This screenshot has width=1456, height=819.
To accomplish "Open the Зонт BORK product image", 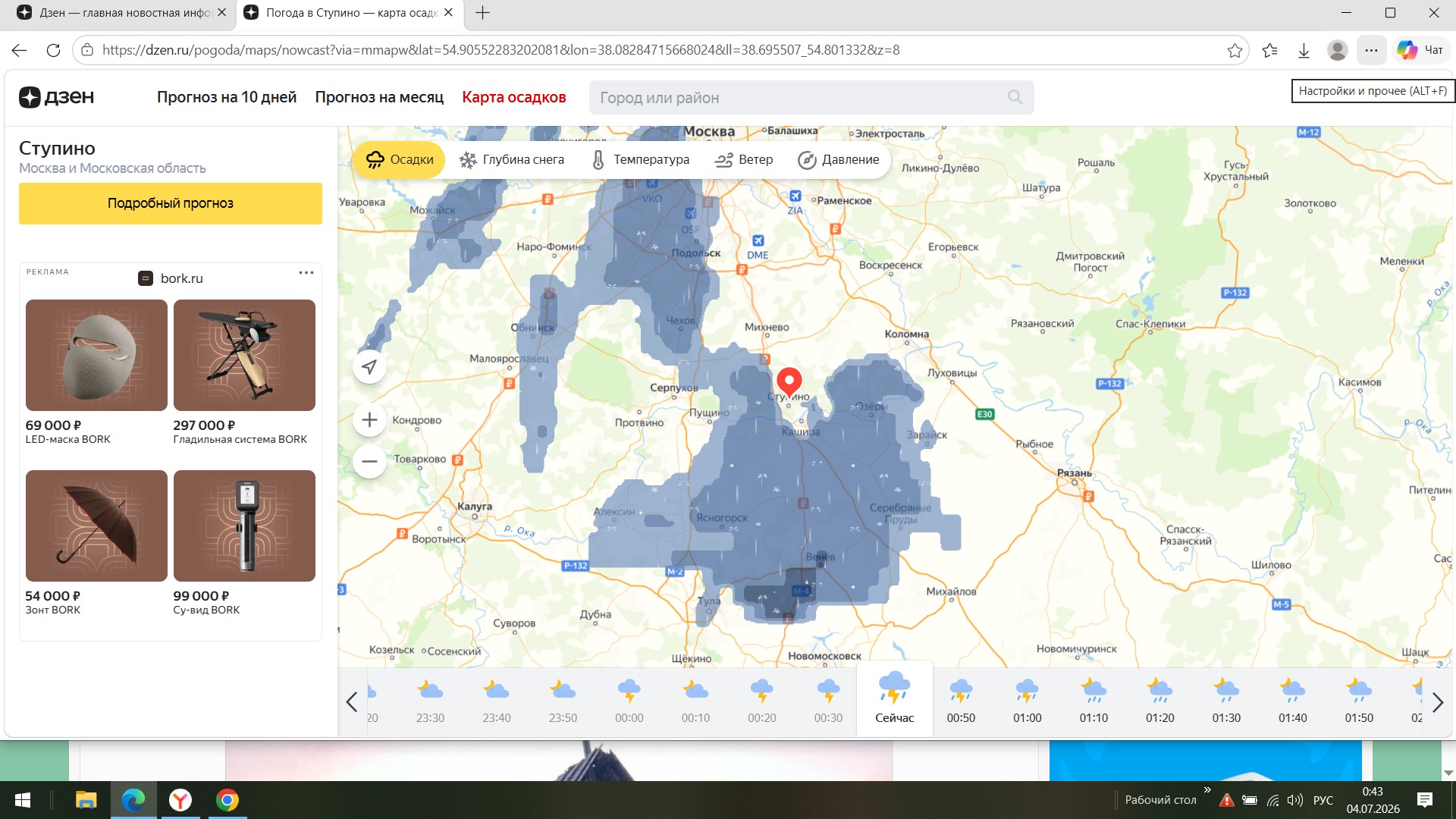I will [x=96, y=526].
